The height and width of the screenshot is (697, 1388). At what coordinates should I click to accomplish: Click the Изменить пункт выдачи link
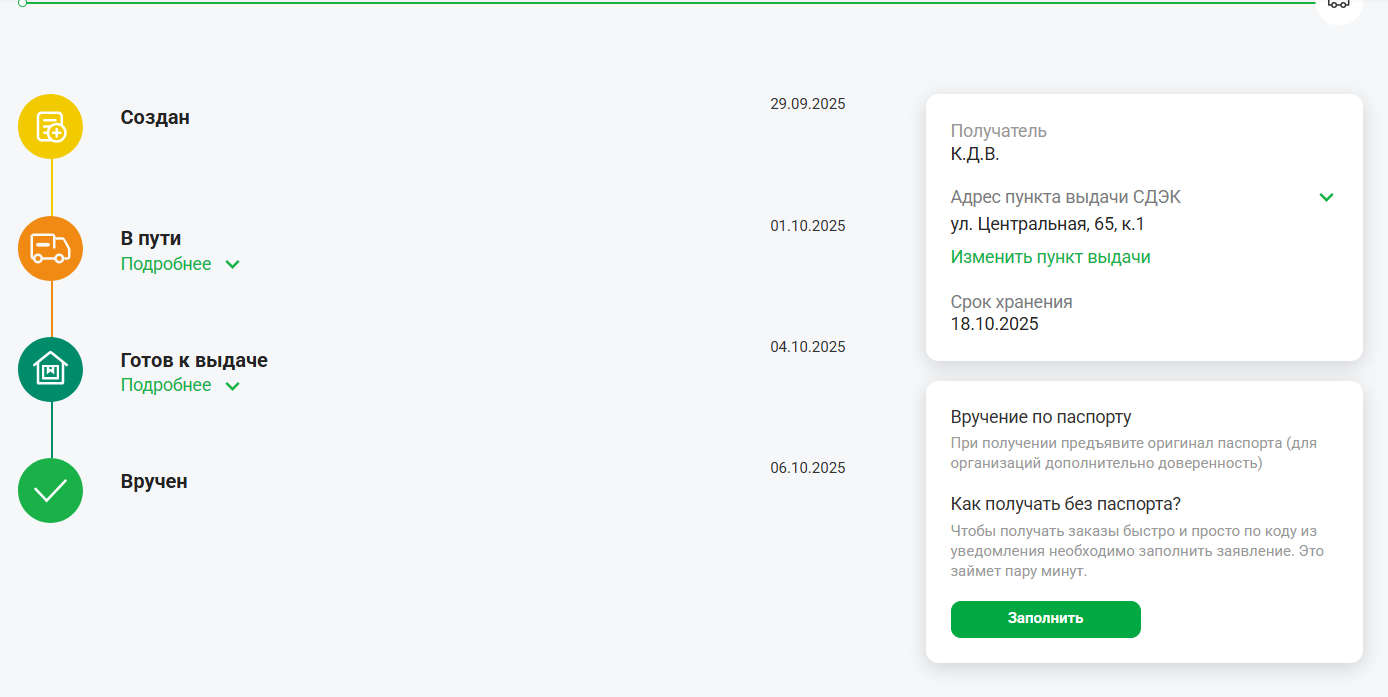click(1050, 257)
